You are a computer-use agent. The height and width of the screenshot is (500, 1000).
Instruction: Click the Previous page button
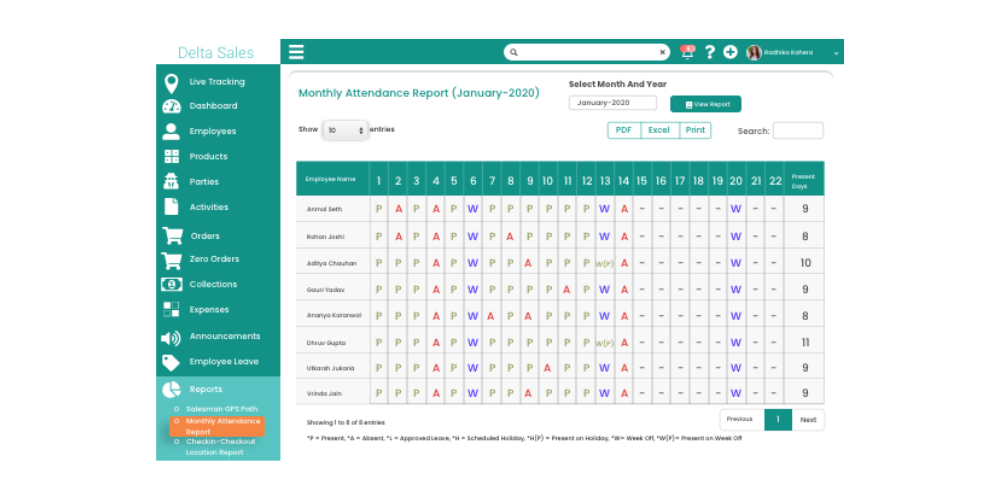coord(740,420)
